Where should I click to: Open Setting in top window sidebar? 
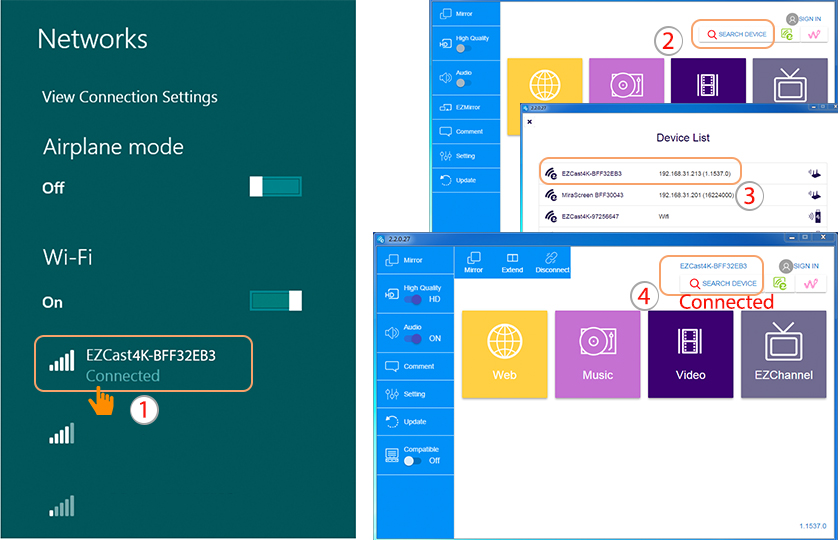click(465, 156)
